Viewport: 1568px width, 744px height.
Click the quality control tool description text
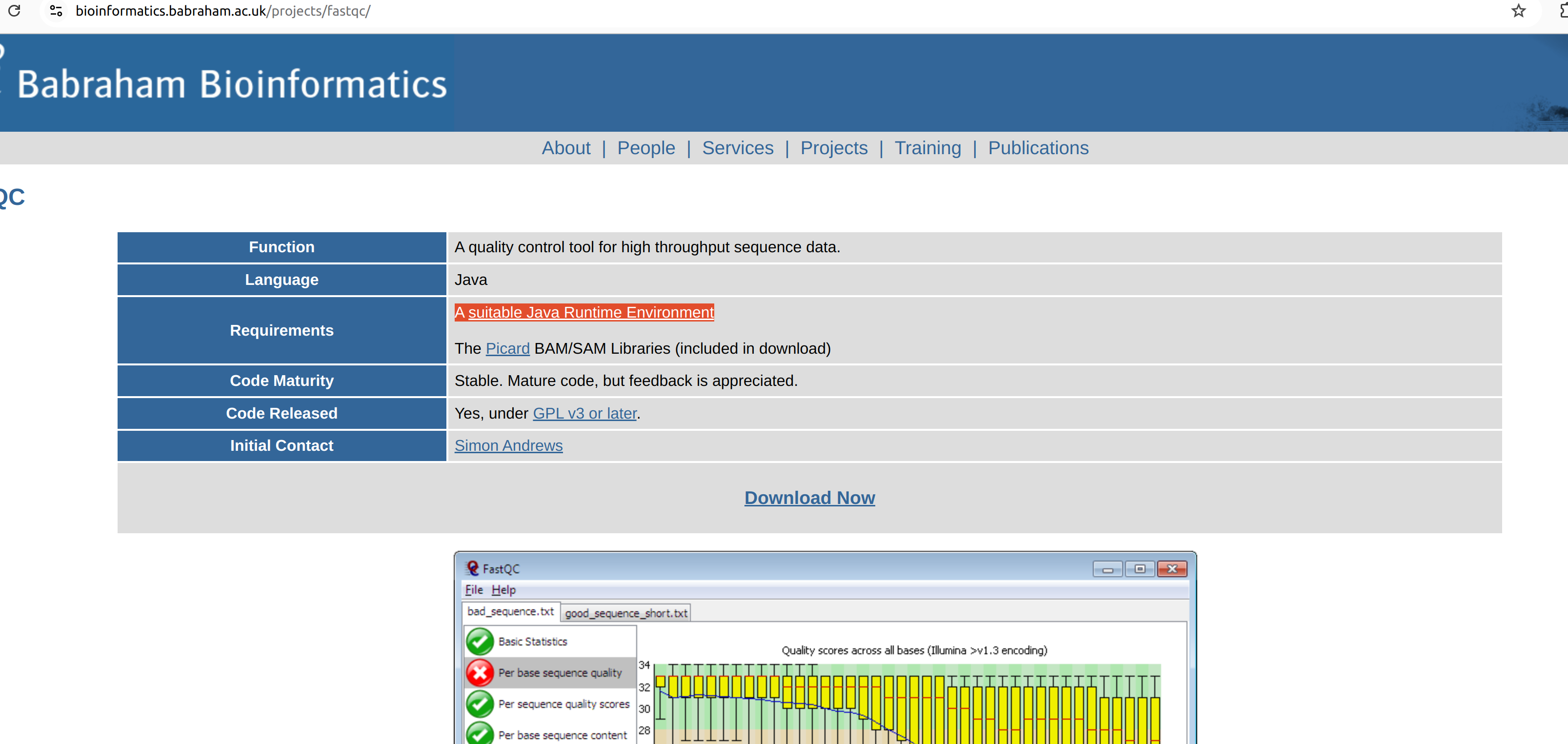[x=647, y=247]
